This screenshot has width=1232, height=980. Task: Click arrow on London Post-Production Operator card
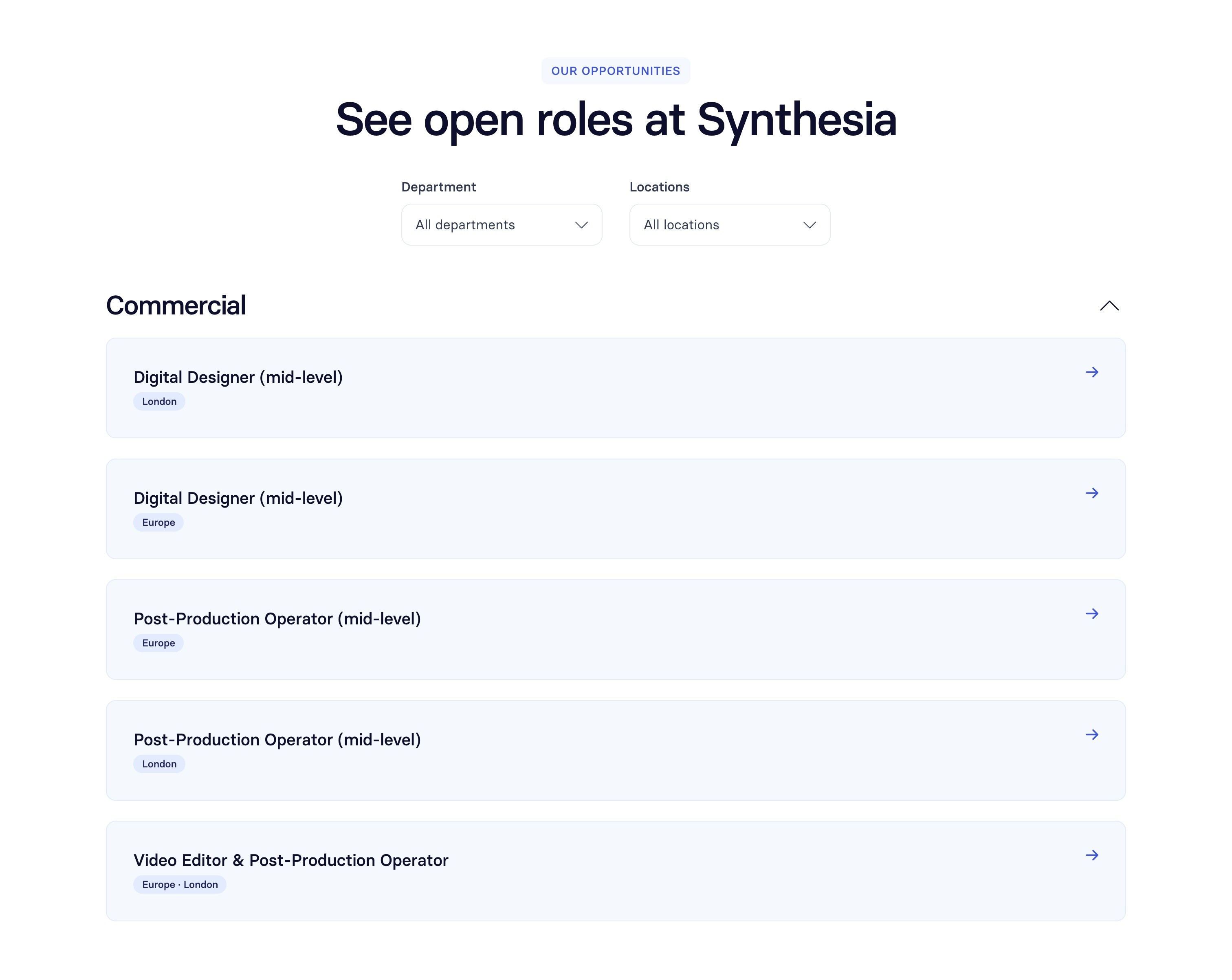(x=1091, y=734)
